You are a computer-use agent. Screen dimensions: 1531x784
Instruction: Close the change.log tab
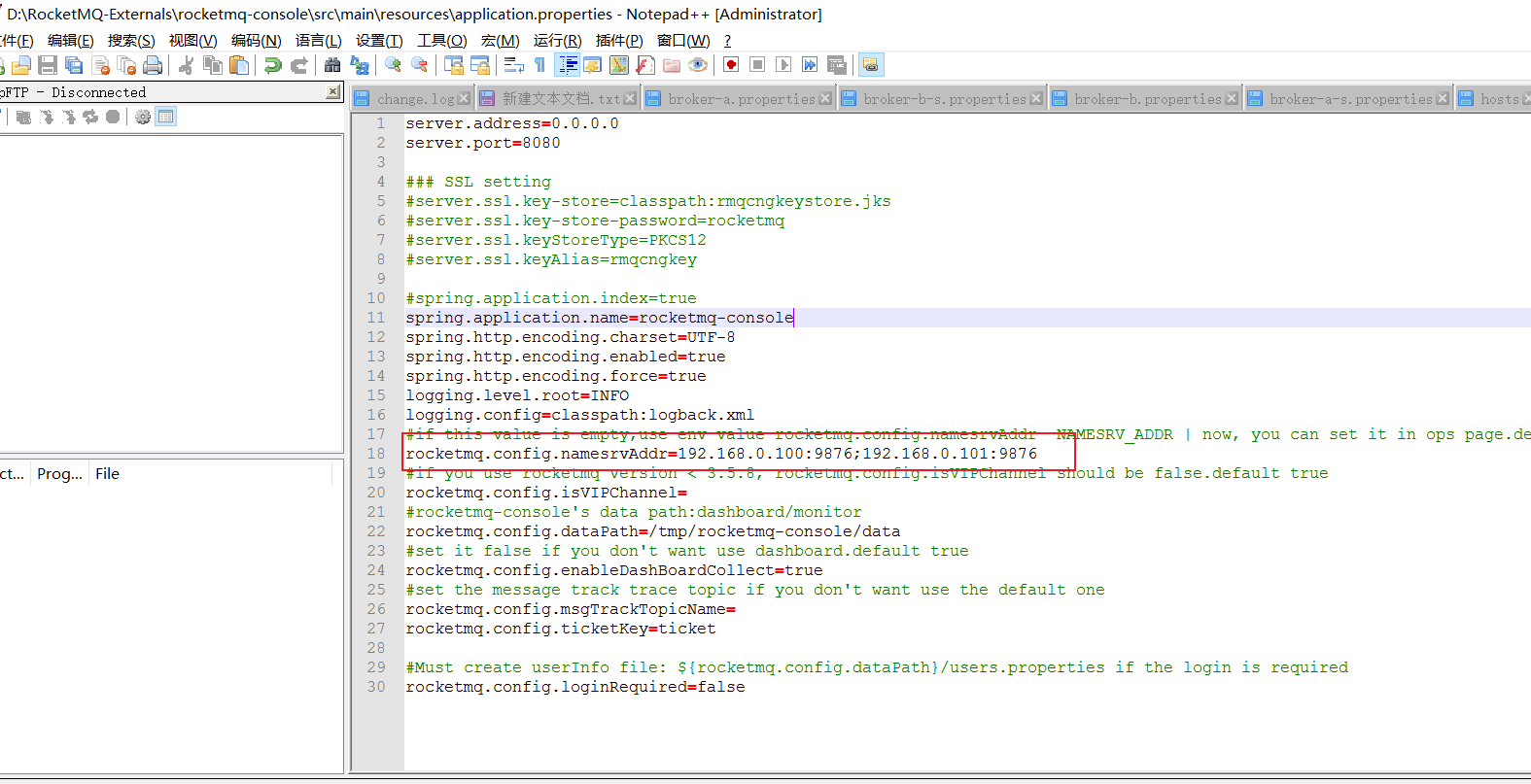[464, 98]
